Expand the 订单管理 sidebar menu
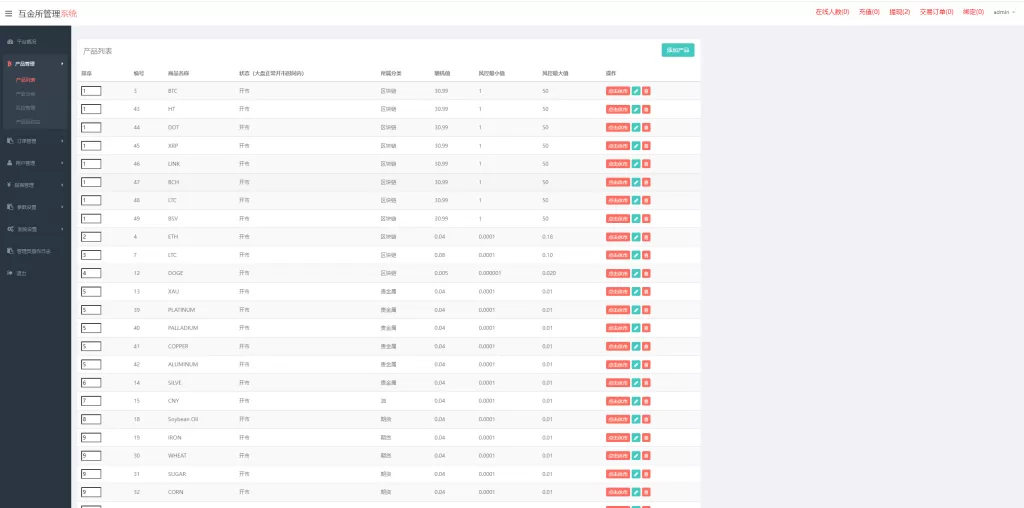 tap(35, 141)
